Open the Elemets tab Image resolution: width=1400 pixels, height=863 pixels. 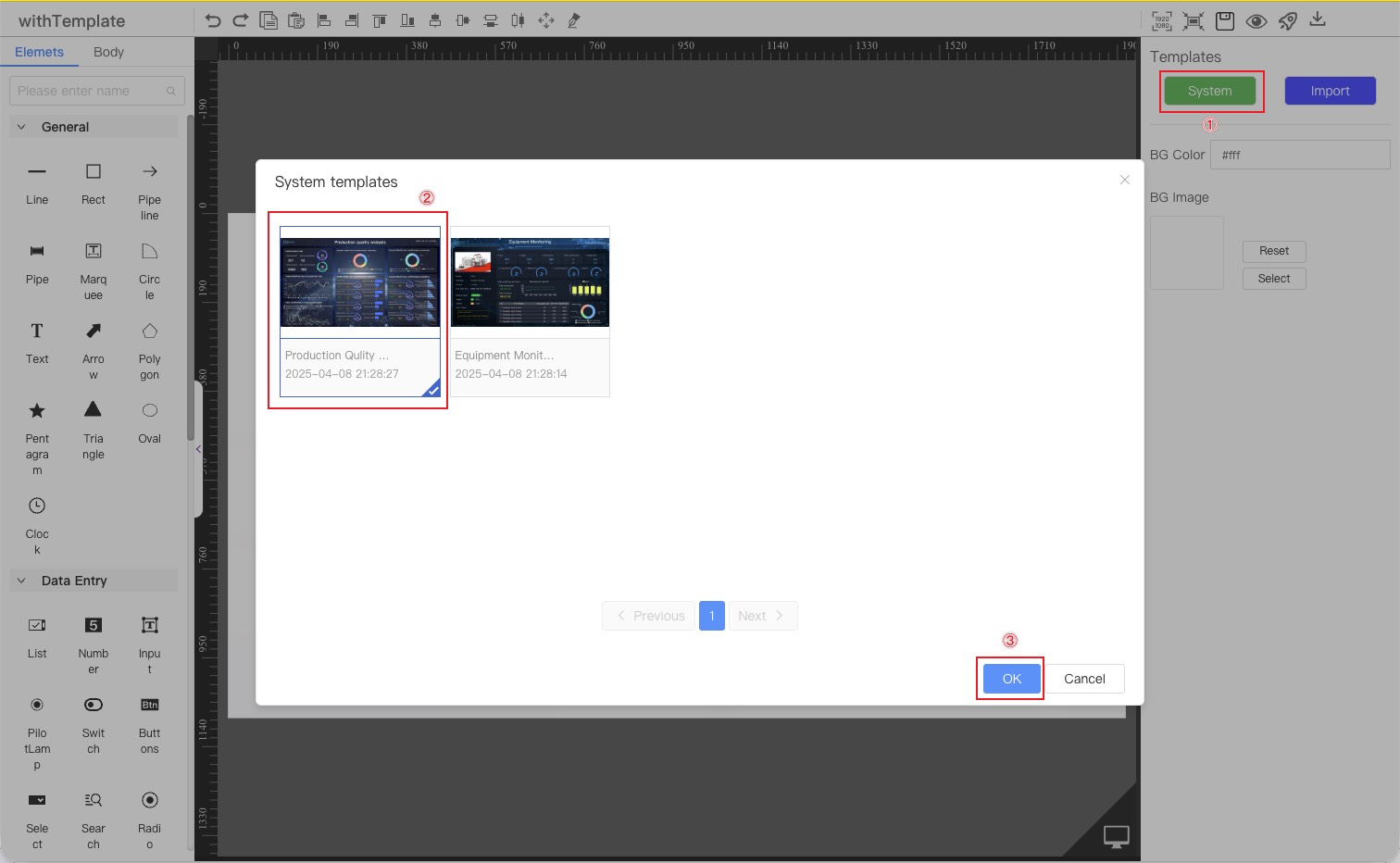[39, 52]
